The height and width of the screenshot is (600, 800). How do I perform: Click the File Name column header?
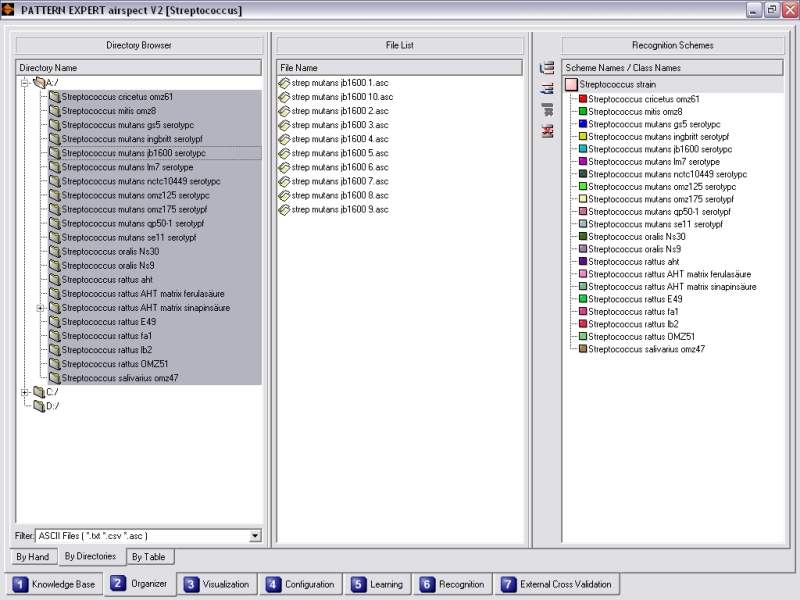(x=400, y=68)
